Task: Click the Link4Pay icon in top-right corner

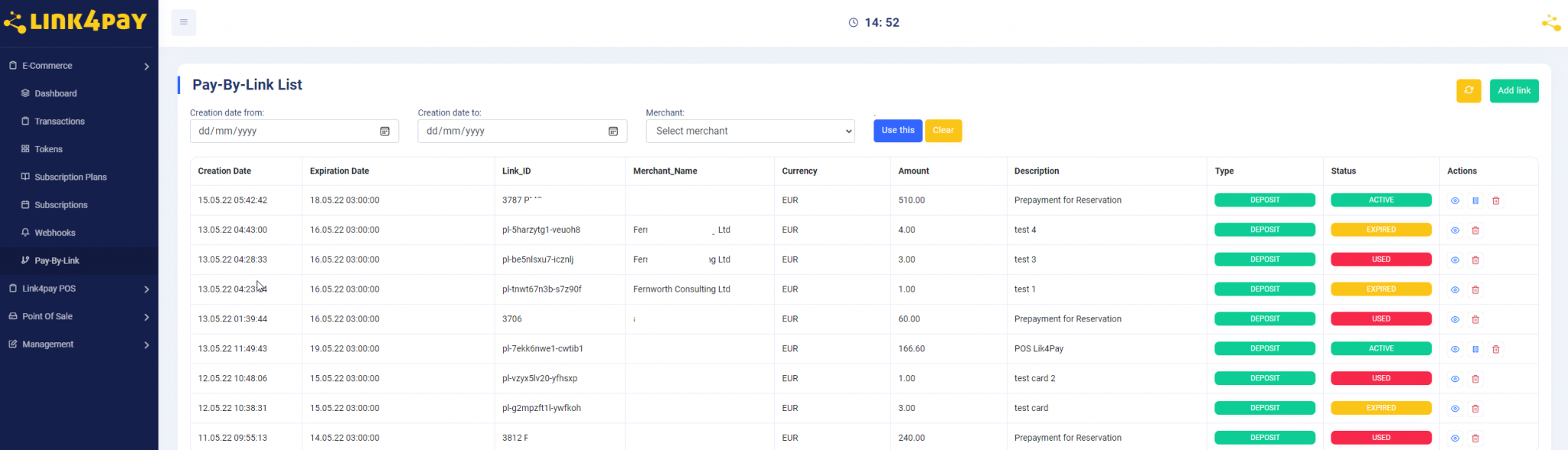Action: coord(1550,23)
